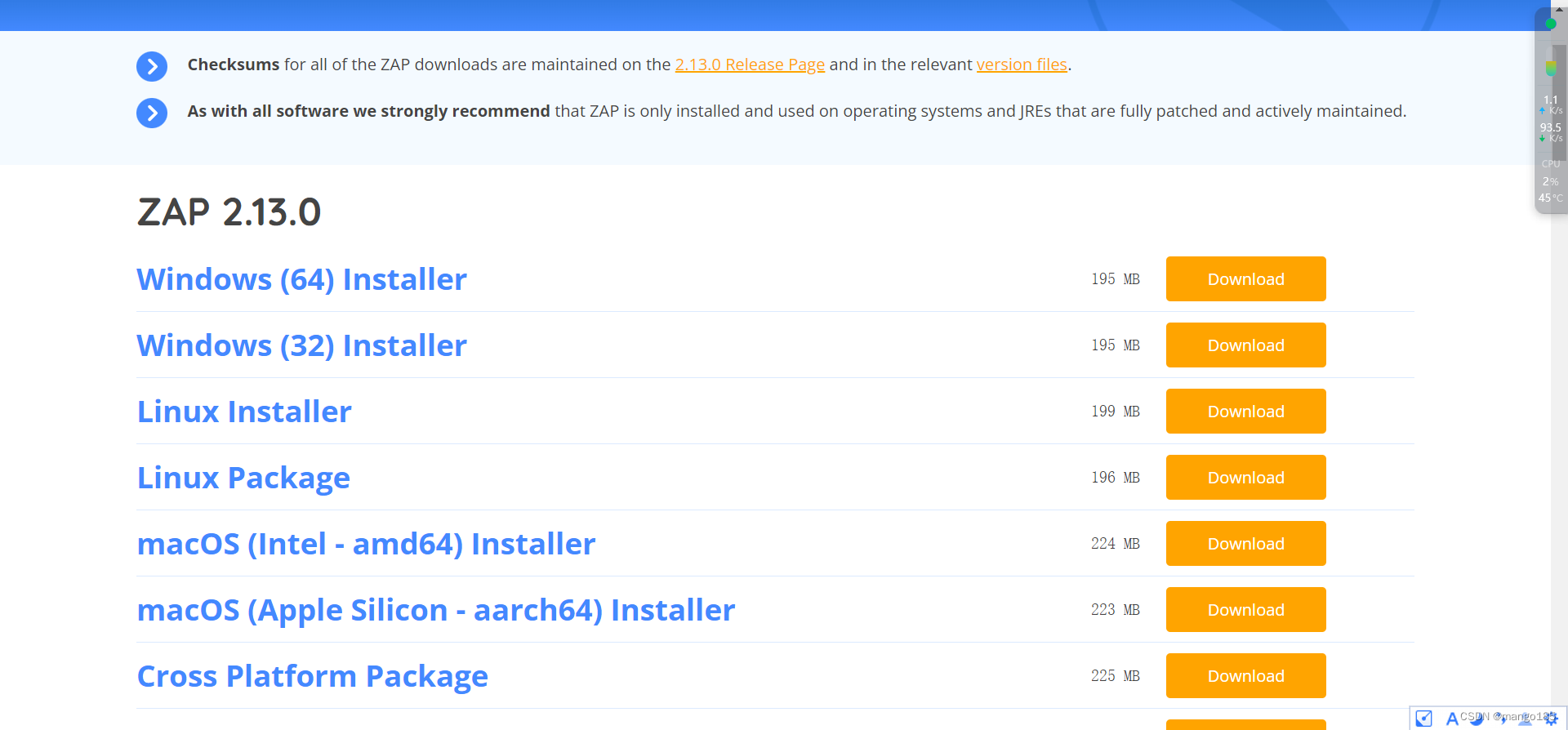Open the 2.13.0 Release Page link

tap(750, 65)
